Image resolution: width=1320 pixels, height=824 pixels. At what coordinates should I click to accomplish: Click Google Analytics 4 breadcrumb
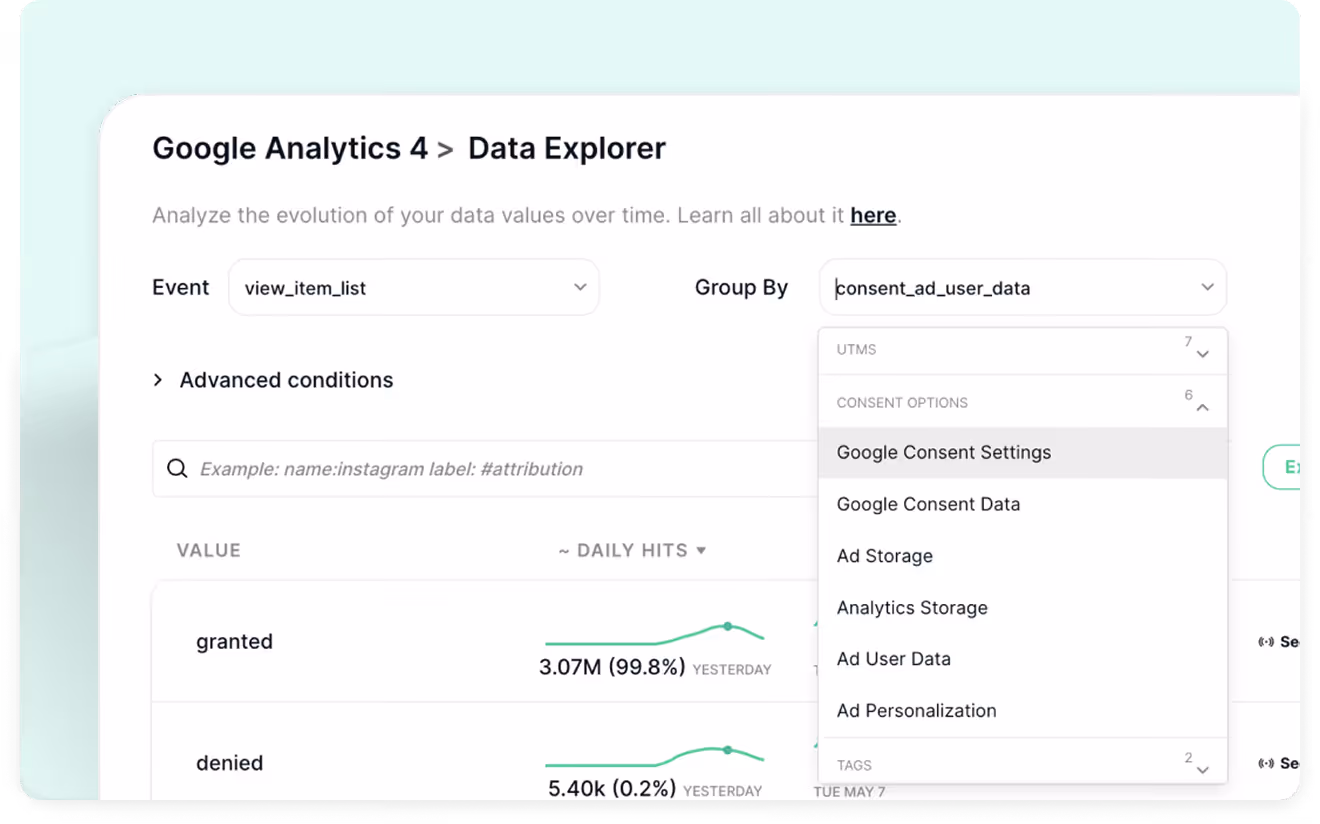[290, 149]
